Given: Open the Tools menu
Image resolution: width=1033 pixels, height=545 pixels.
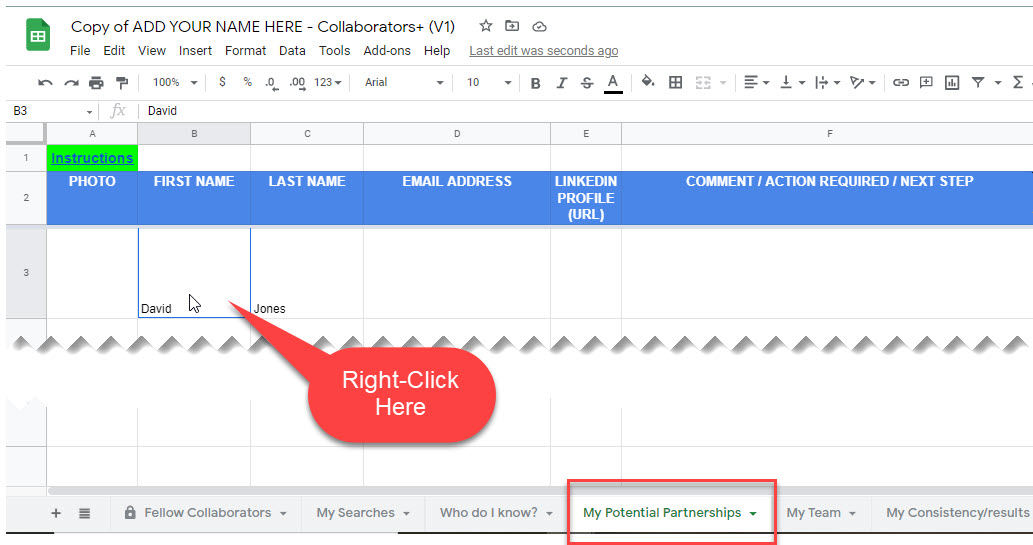Looking at the screenshot, I should click(x=334, y=51).
